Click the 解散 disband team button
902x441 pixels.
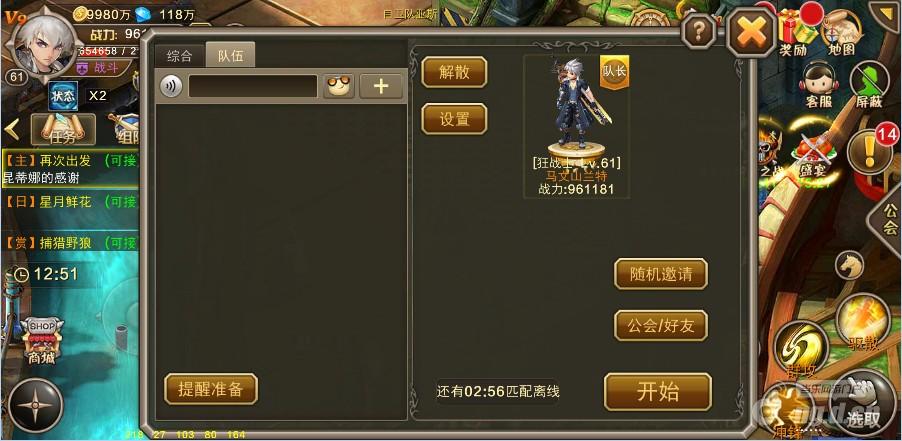(x=454, y=72)
